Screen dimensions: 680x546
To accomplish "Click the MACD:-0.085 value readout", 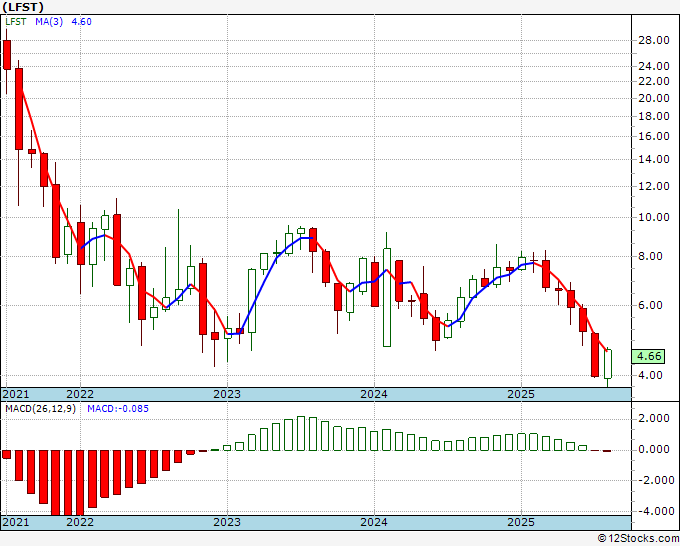I will click(118, 409).
